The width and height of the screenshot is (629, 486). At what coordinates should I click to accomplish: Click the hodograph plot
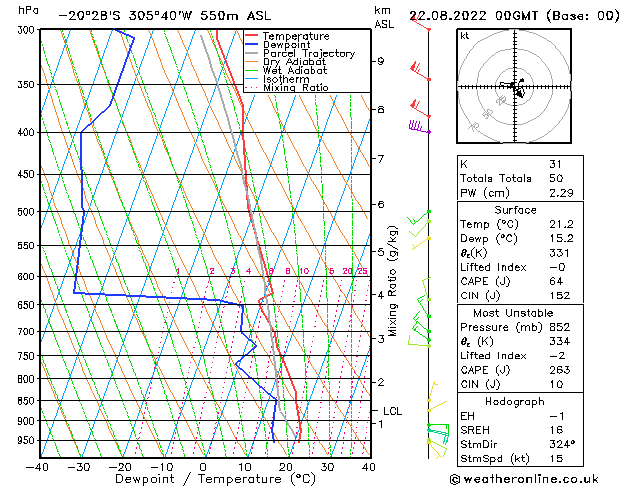pyautogui.click(x=514, y=86)
